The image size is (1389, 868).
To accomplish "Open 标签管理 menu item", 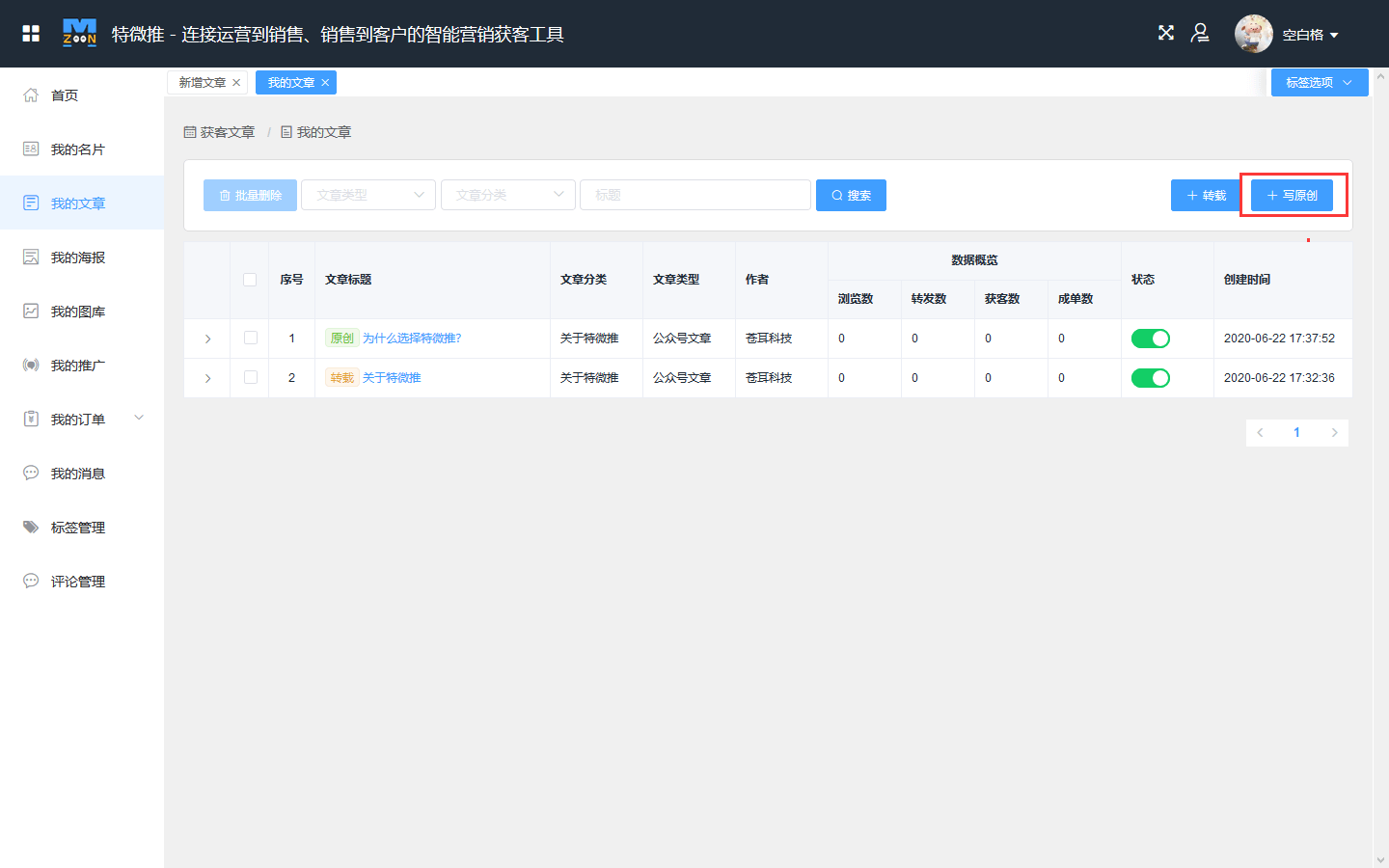I will (82, 528).
